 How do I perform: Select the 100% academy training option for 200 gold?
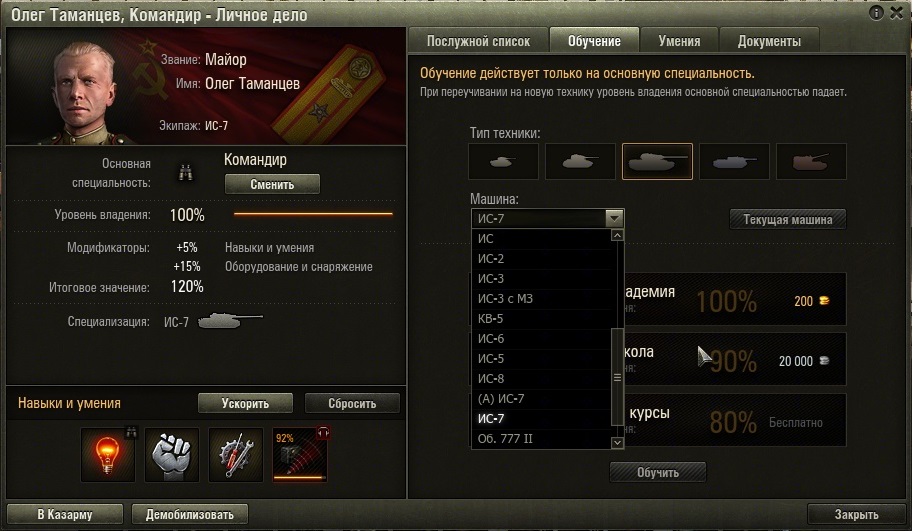pyautogui.click(x=734, y=299)
